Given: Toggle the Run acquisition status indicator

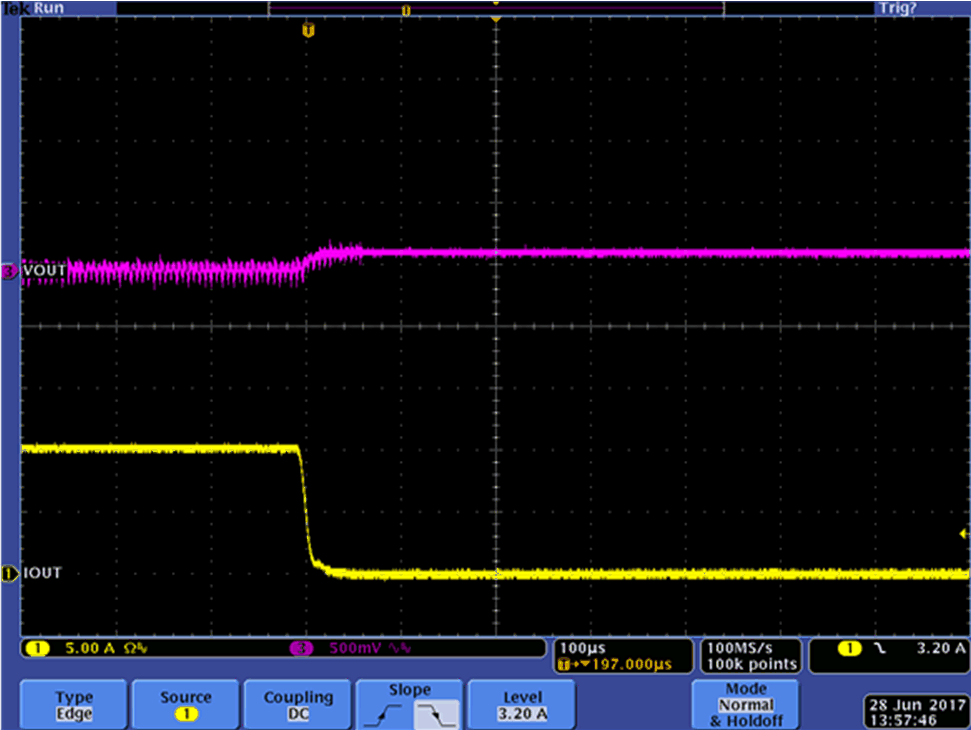Looking at the screenshot, I should (50, 8).
